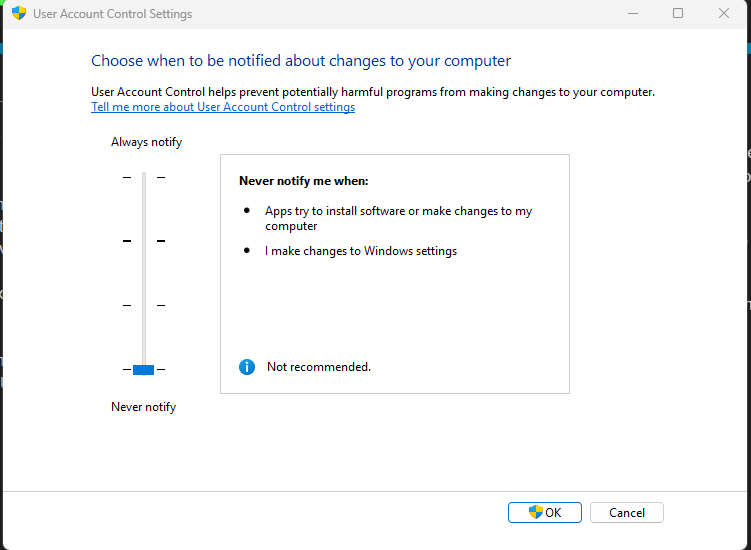The height and width of the screenshot is (550, 751).
Task: Set slider to the topmost notification level tick
Action: tap(143, 178)
